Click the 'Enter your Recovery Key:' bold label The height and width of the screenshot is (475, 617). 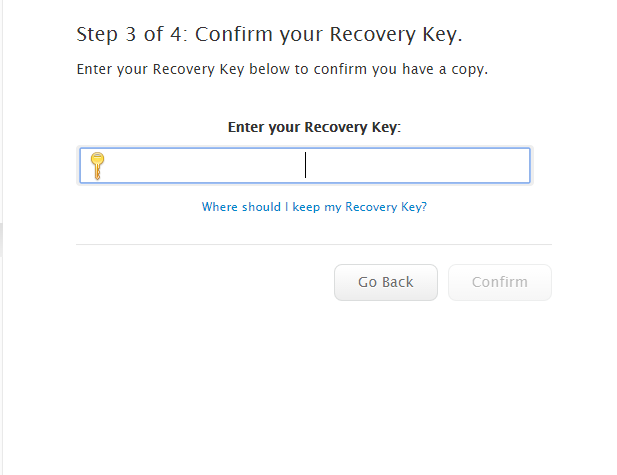coord(314,127)
